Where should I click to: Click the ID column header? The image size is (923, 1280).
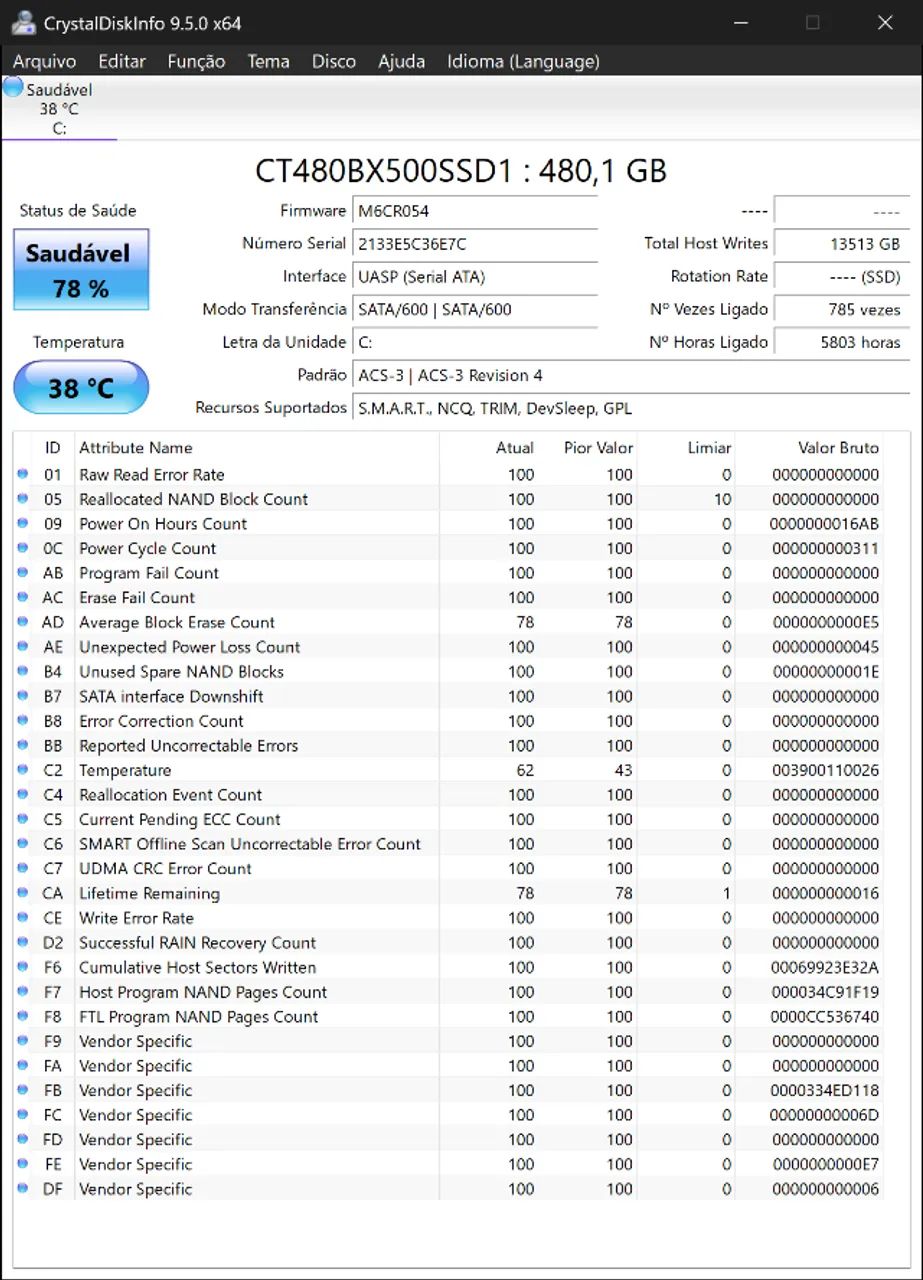[53, 448]
